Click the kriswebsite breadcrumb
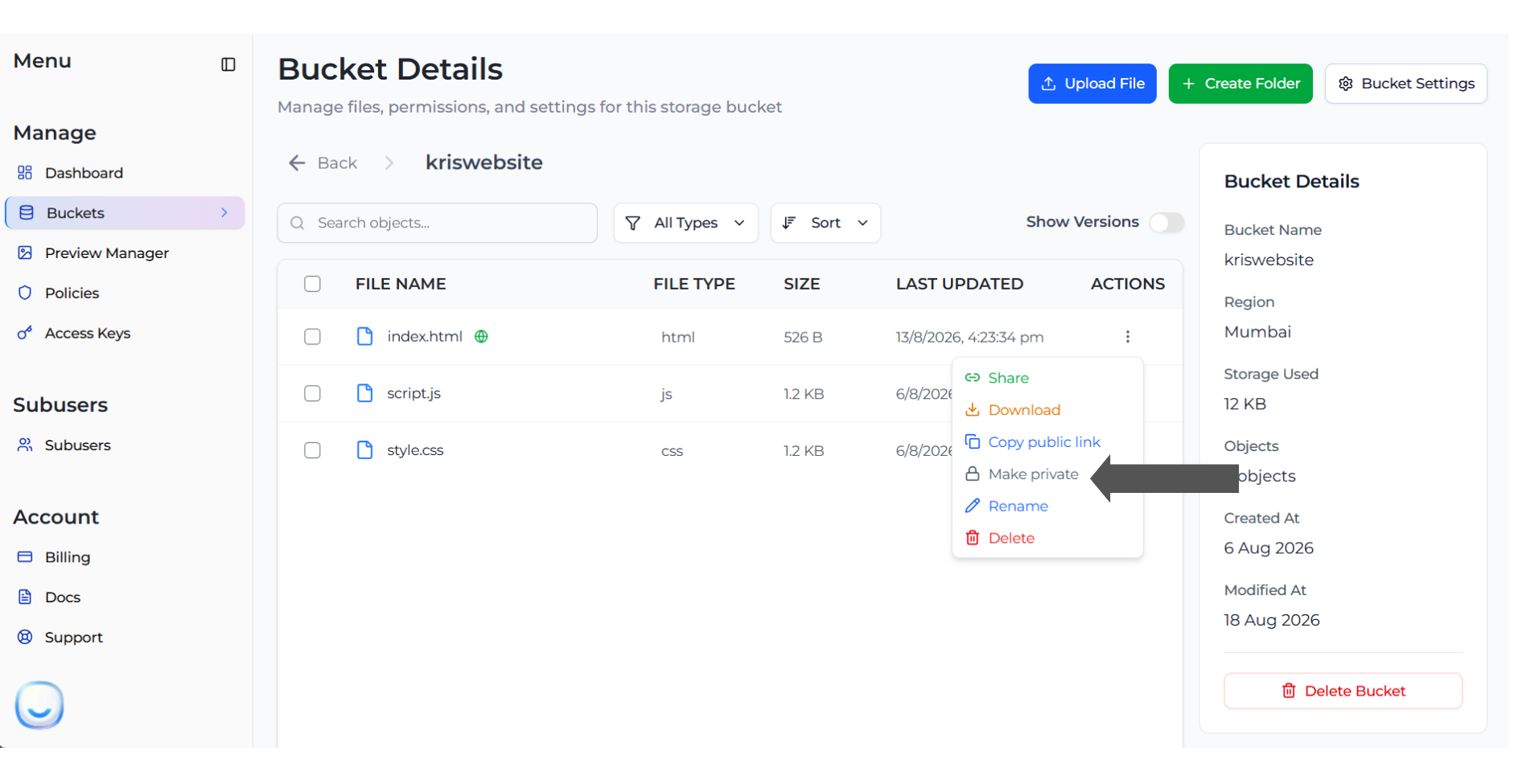Image resolution: width=1514 pixels, height=784 pixels. (483, 162)
